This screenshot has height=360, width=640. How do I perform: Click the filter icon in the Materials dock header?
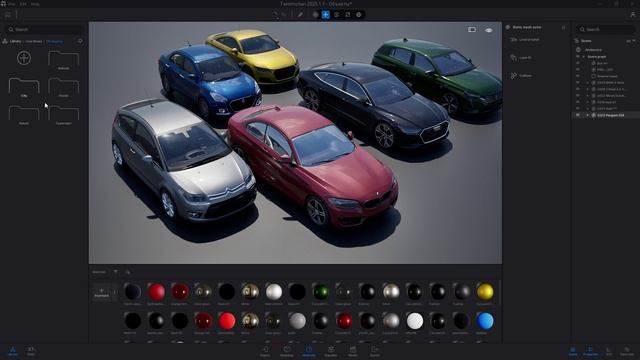click(116, 272)
